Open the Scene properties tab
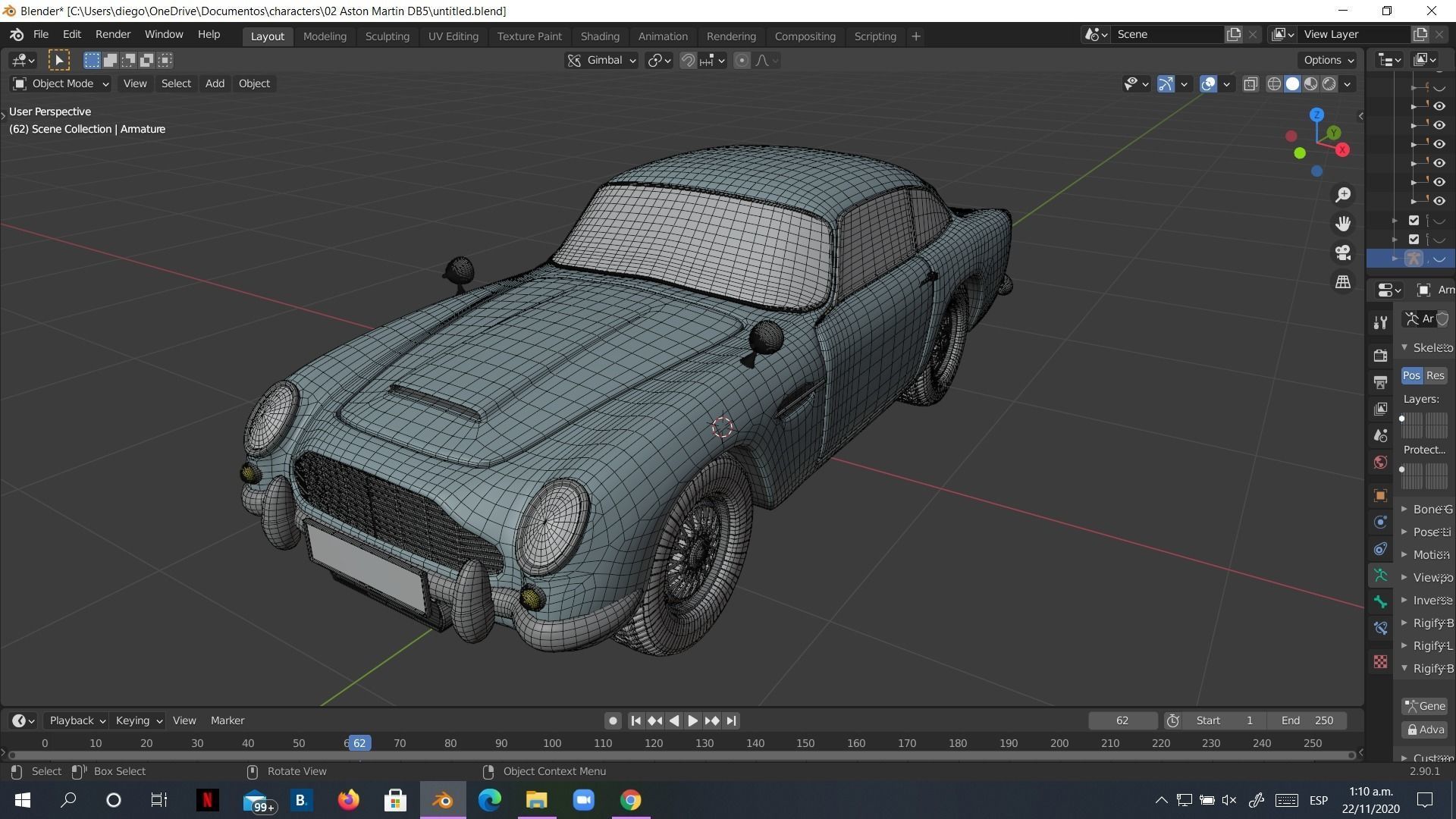 point(1380,435)
